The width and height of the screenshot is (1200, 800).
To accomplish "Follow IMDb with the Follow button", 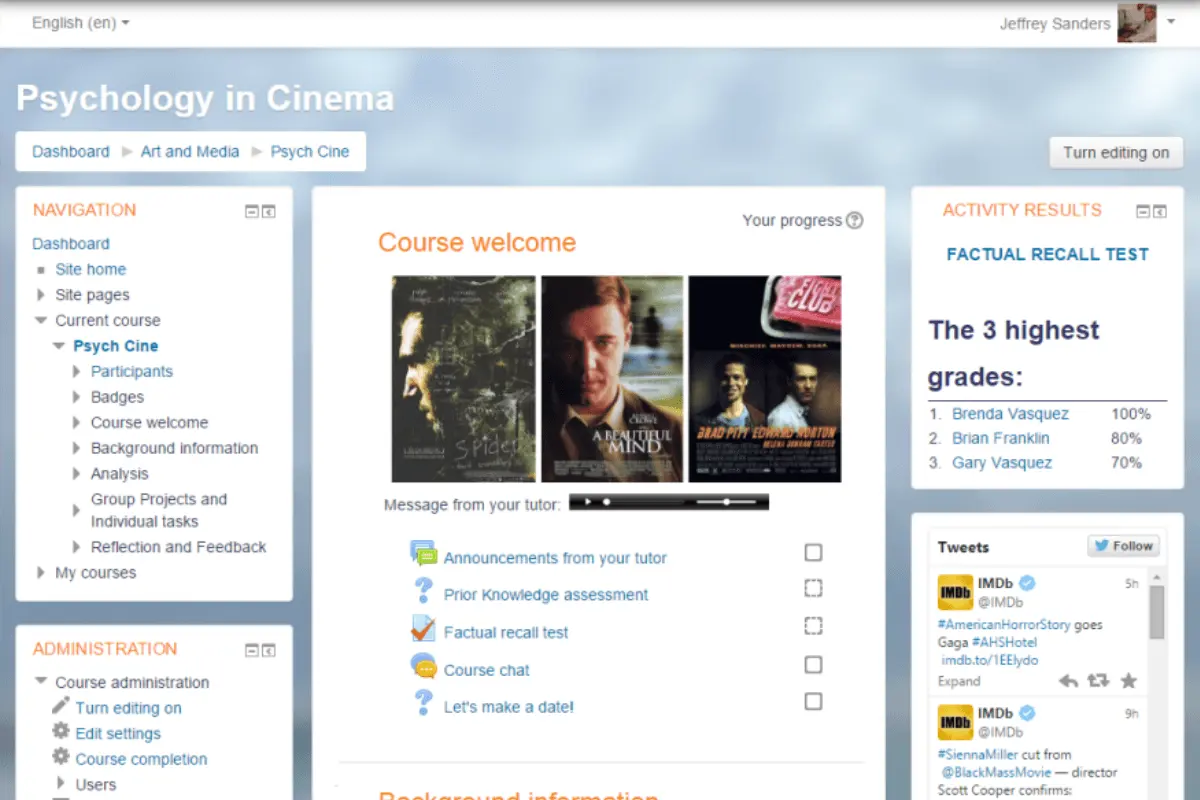I will (x=1124, y=546).
